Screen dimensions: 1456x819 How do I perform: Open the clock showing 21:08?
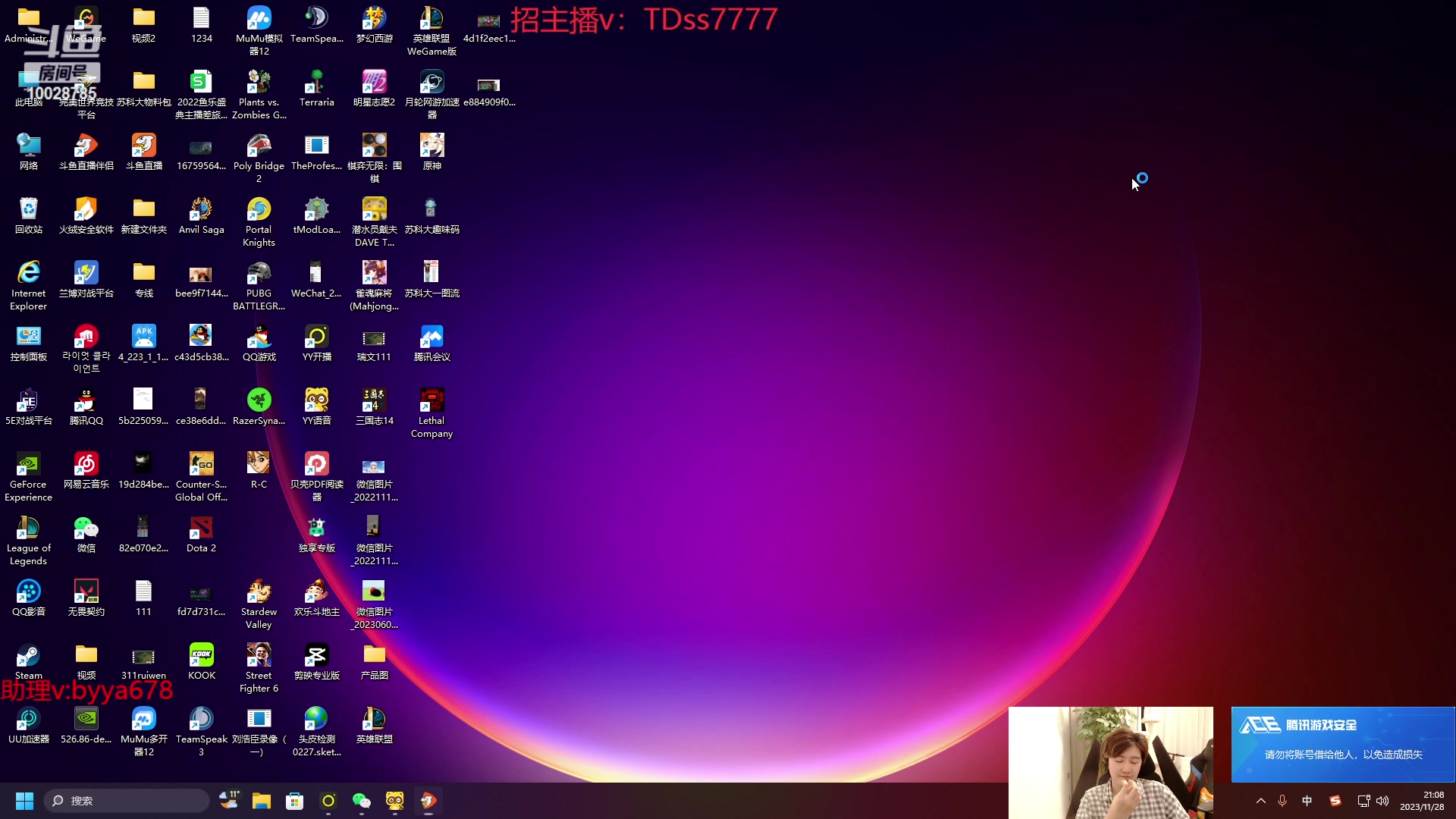pos(1422,801)
